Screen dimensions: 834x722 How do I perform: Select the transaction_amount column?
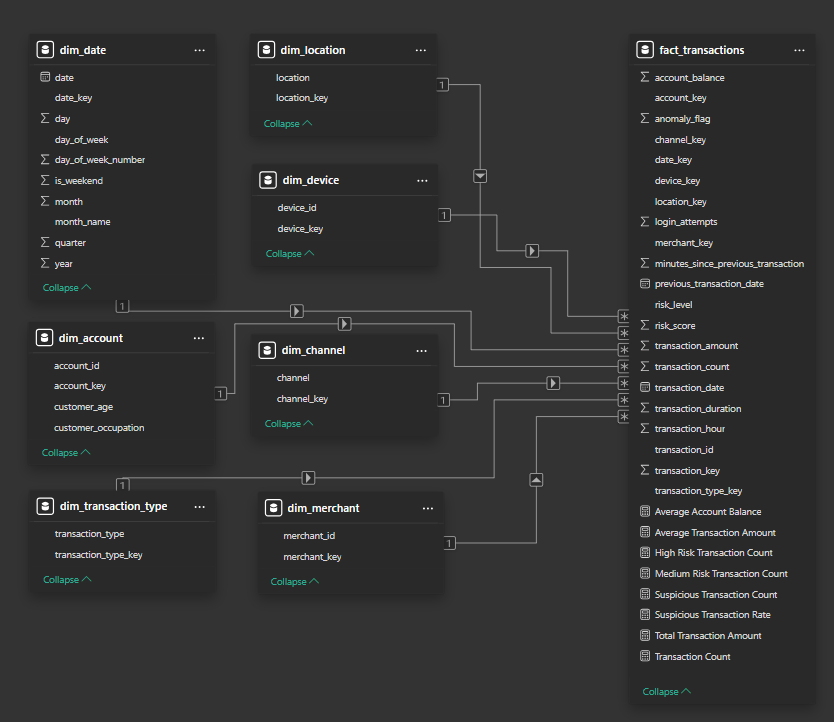click(696, 346)
